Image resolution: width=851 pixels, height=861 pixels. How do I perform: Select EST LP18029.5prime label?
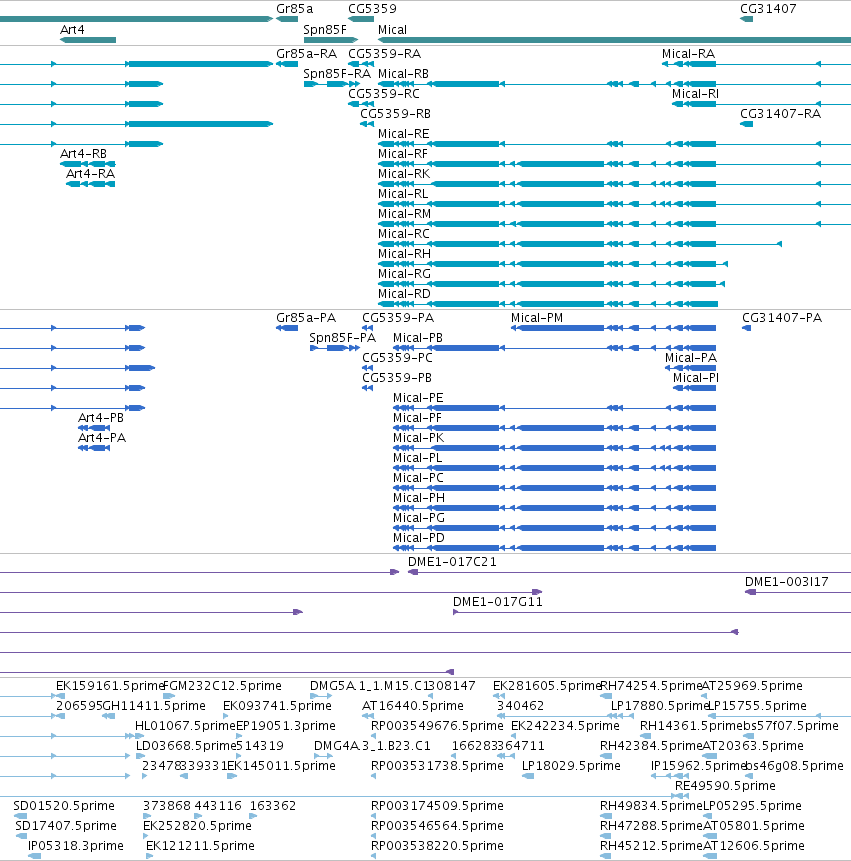pyautogui.click(x=571, y=765)
